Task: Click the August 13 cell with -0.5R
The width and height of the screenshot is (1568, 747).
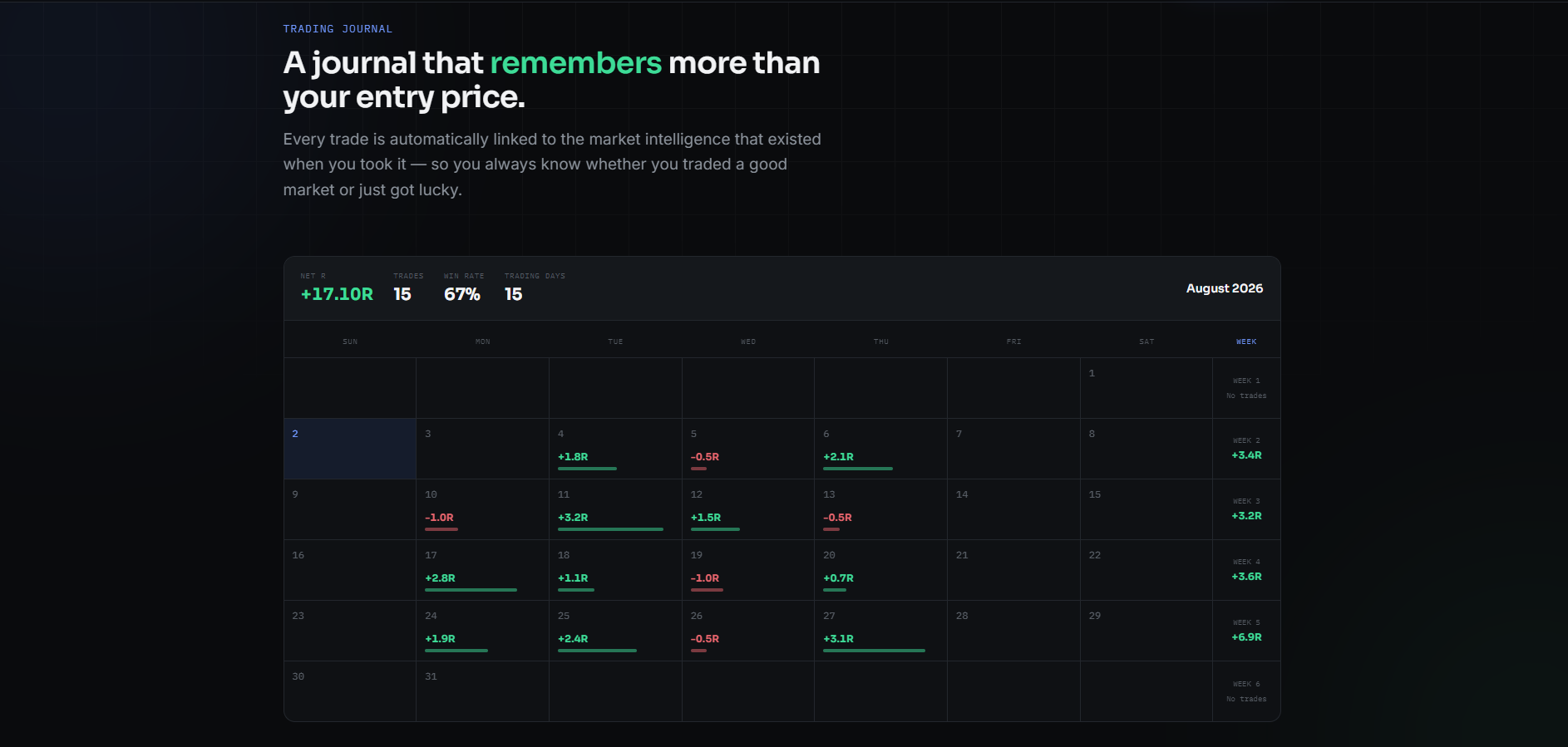Action: pyautogui.click(x=880, y=509)
